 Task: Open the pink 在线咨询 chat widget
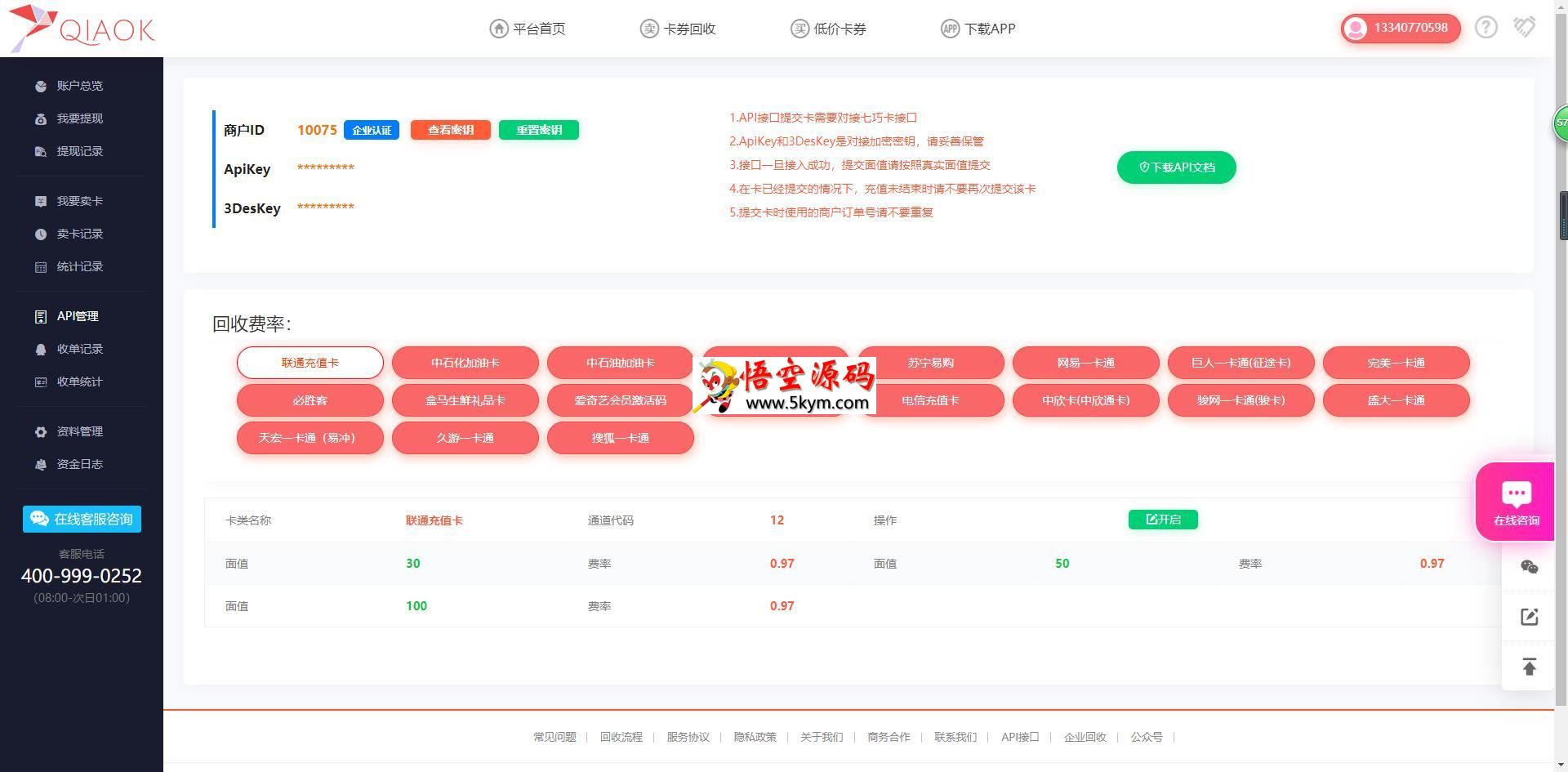point(1515,502)
